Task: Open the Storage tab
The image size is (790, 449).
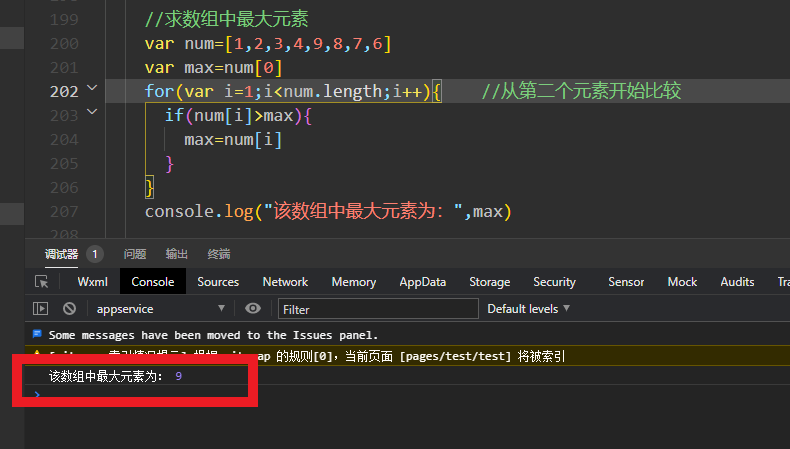Action: (x=490, y=282)
